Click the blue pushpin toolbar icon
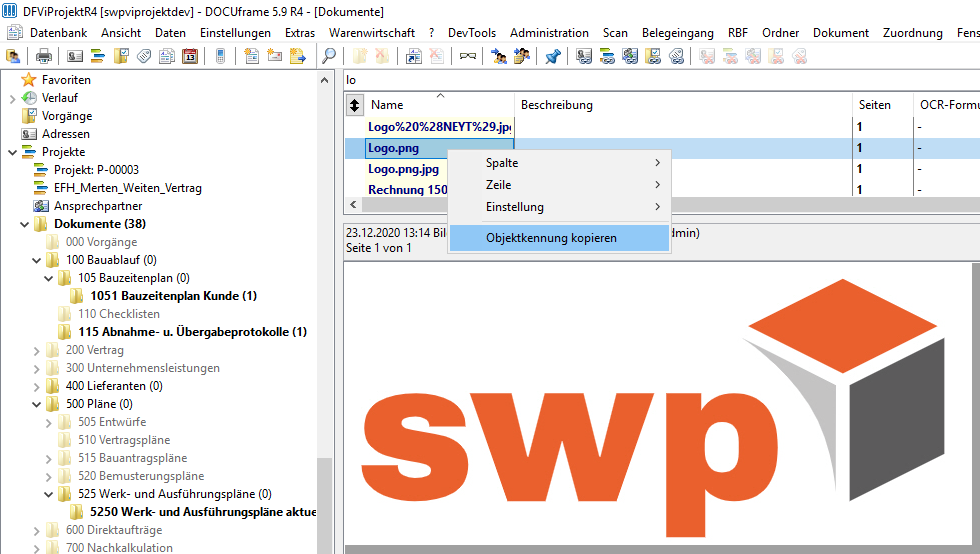Image resolution: width=980 pixels, height=554 pixels. point(552,57)
